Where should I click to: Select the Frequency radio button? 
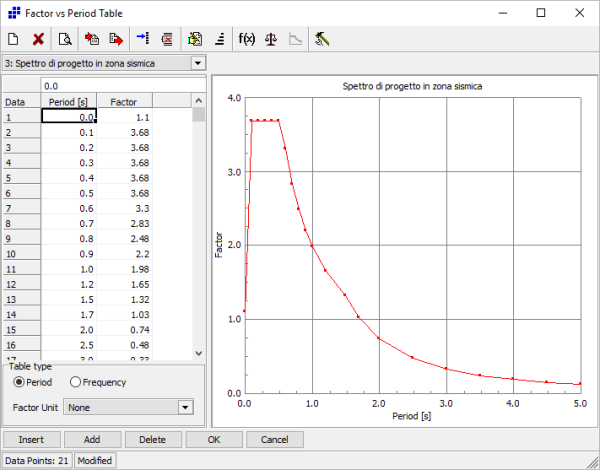click(x=76, y=382)
